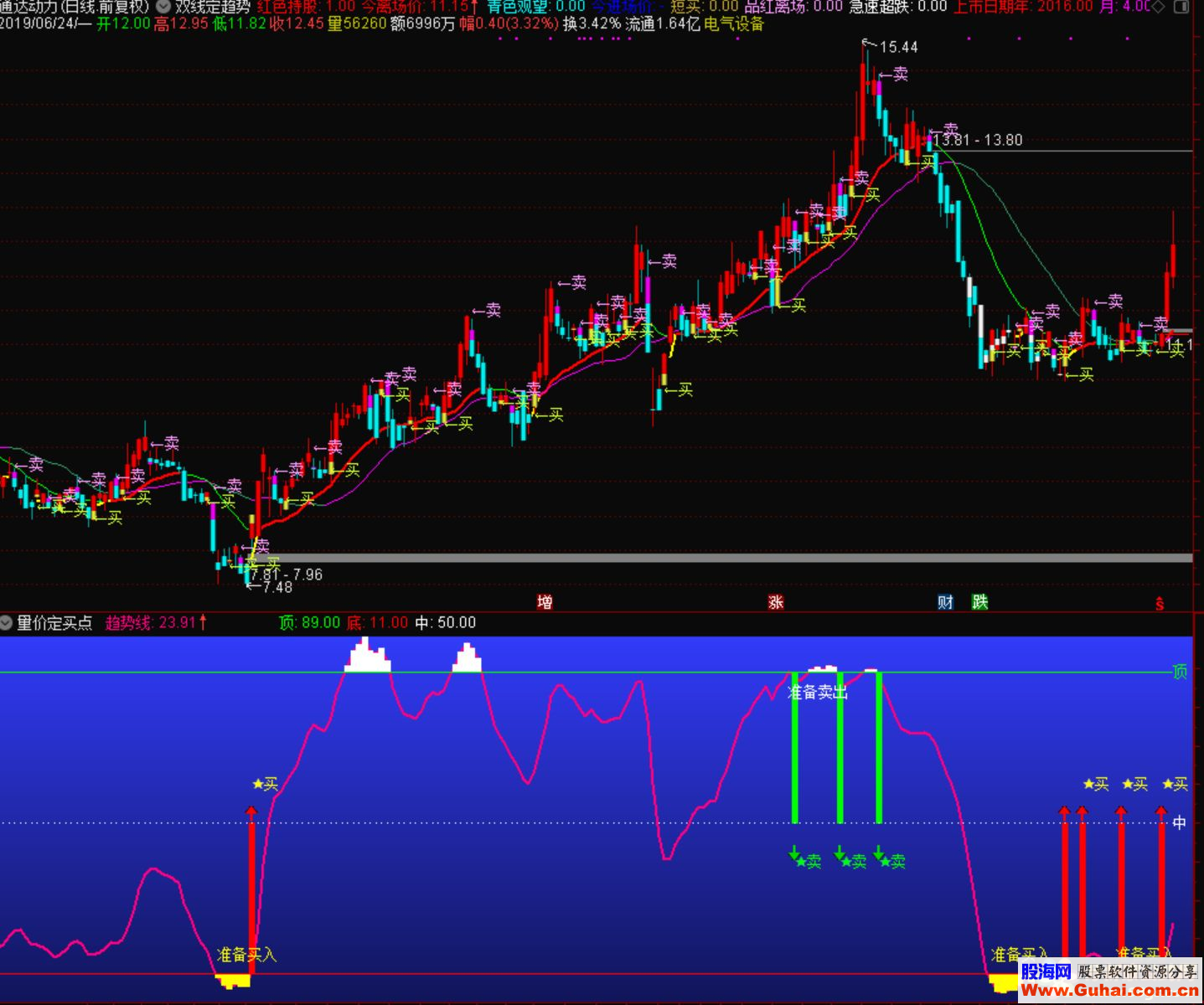Viewport: 1204px width, 1005px height.
Task: Click the 急速超跌: 0.00 value
Action: [x=897, y=7]
